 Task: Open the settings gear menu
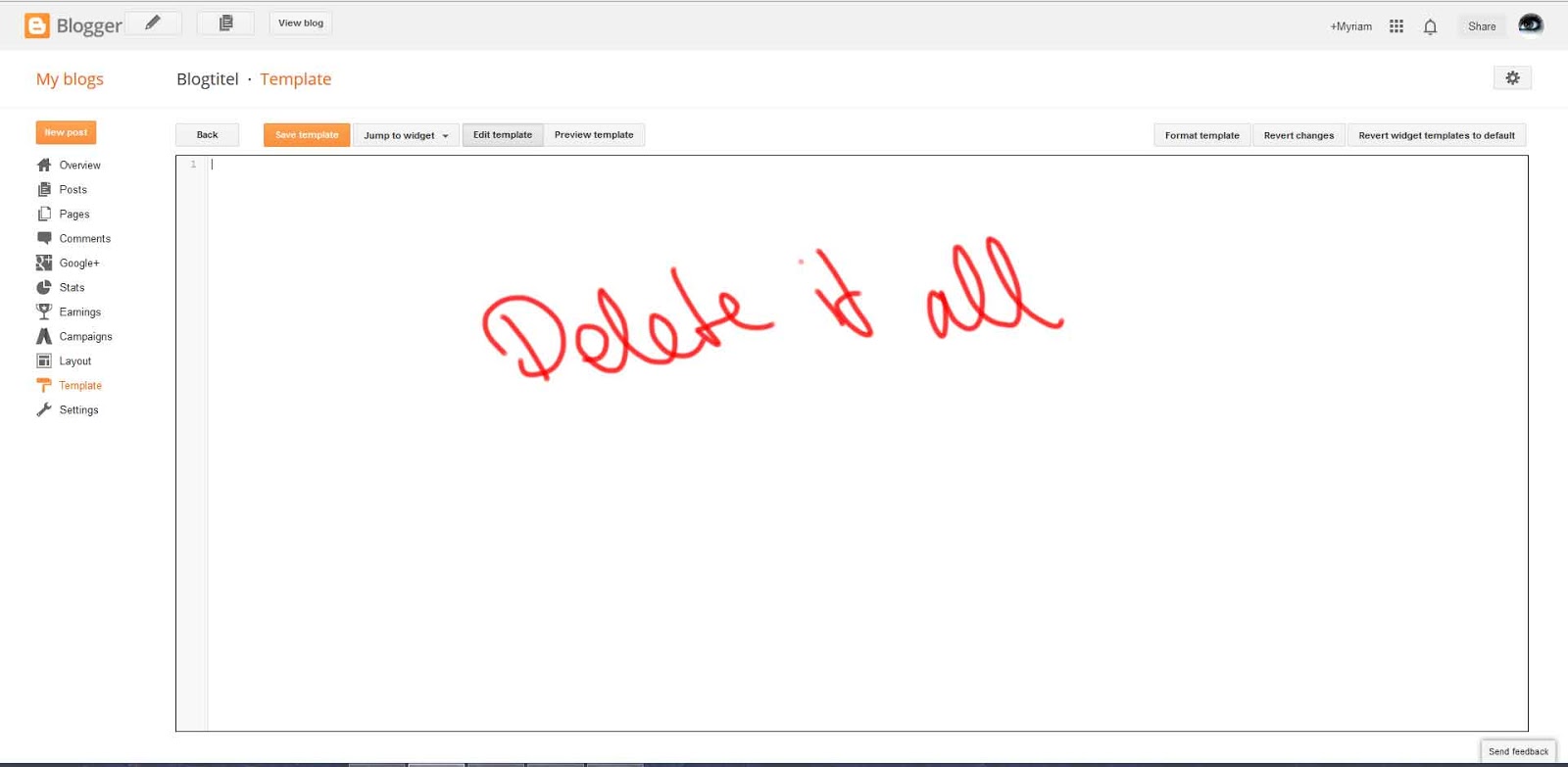point(1512,77)
